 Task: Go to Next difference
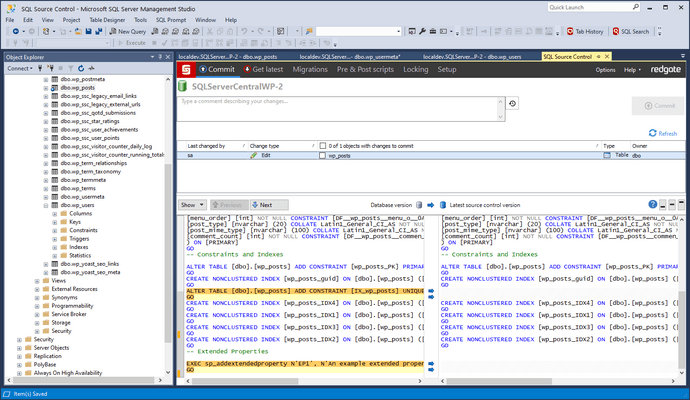click(x=260, y=204)
